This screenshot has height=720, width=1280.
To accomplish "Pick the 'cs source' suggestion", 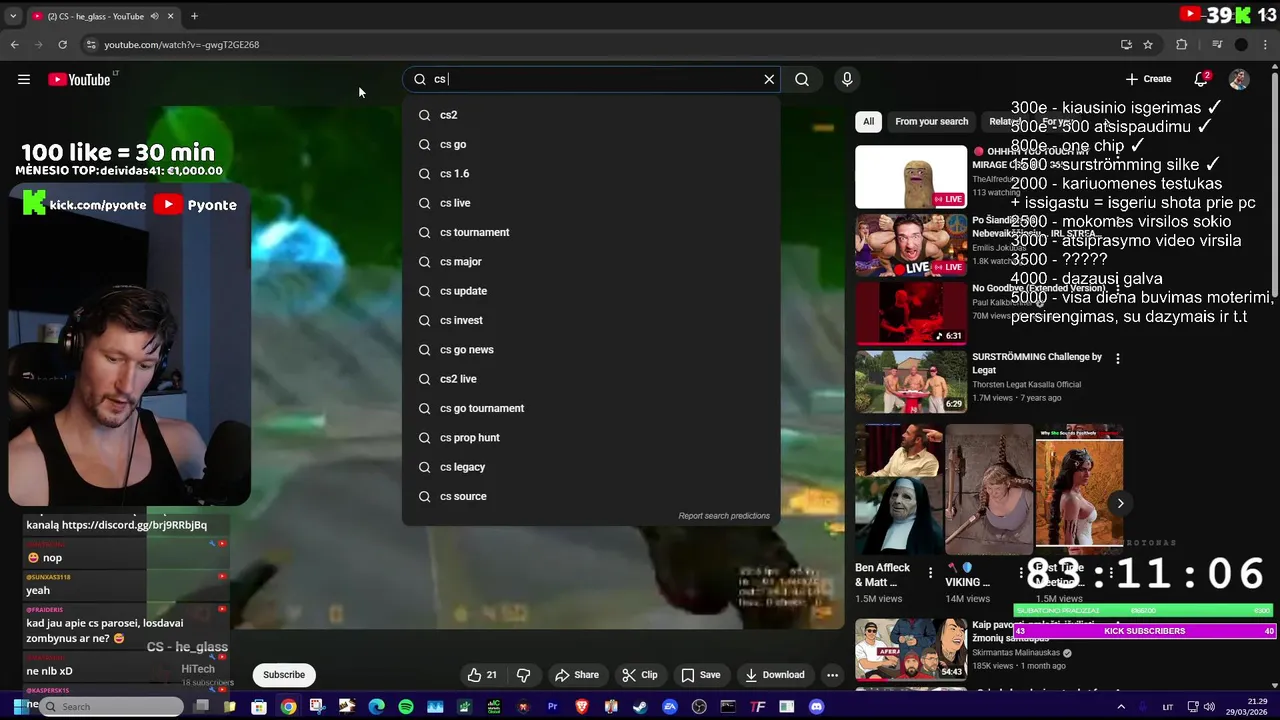I will coord(591,496).
